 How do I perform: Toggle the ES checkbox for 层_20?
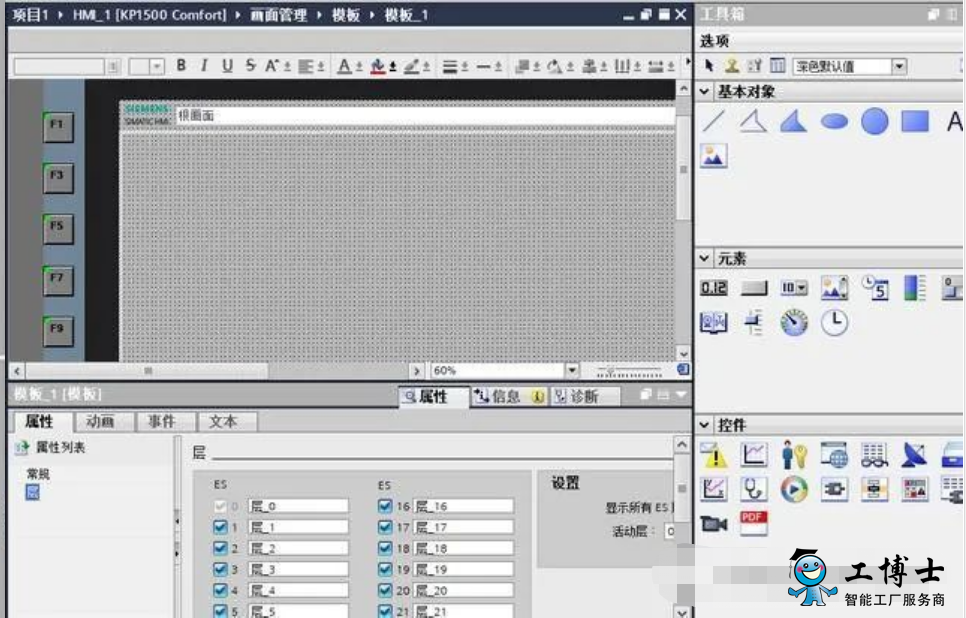pyautogui.click(x=385, y=590)
